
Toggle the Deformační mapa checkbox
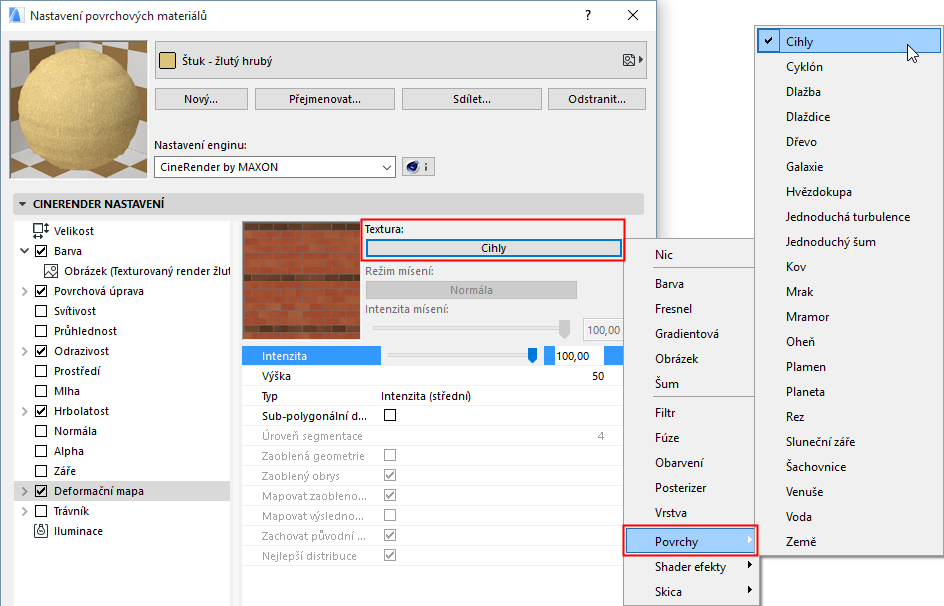pos(41,491)
